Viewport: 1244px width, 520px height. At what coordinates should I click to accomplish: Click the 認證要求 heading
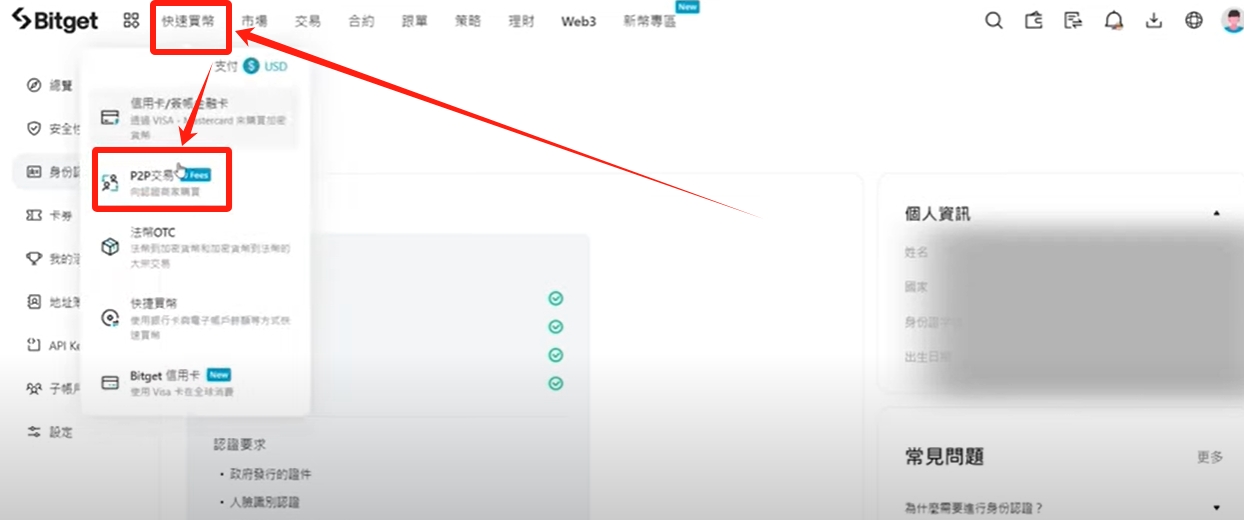click(x=239, y=444)
